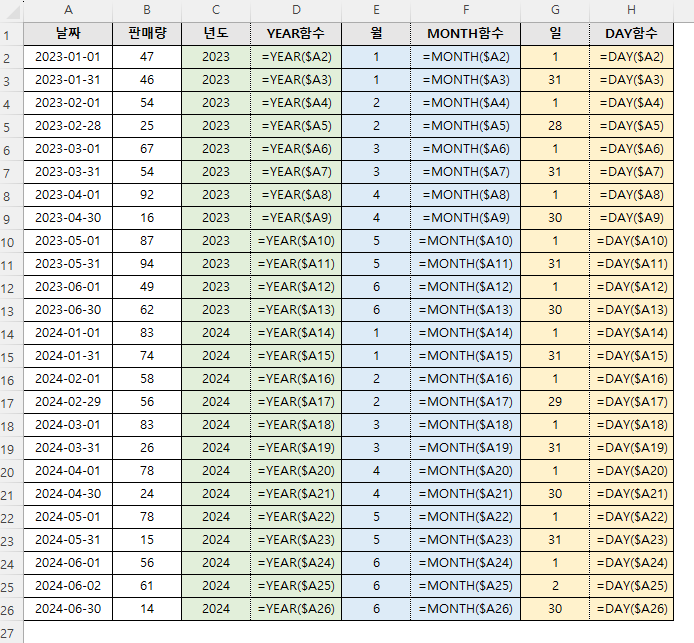
Task: Select month value 6 in row 26
Action: [376, 609]
